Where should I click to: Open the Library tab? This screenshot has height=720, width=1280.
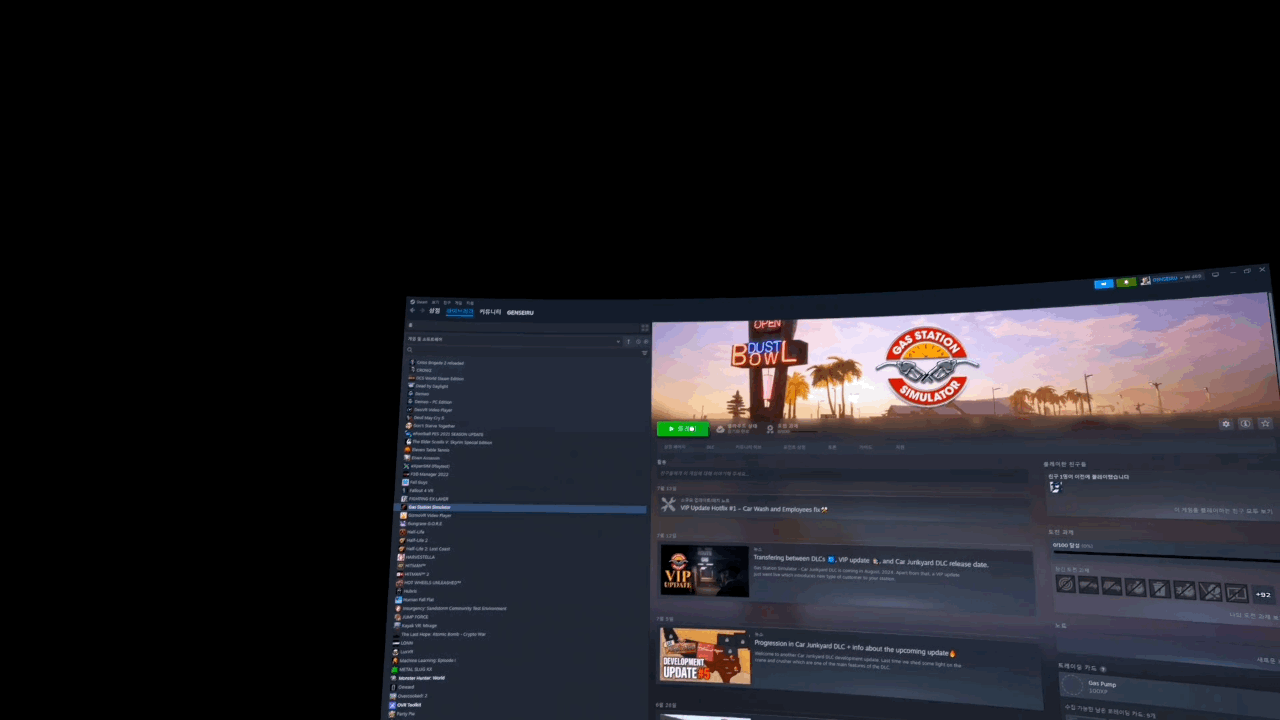[459, 312]
